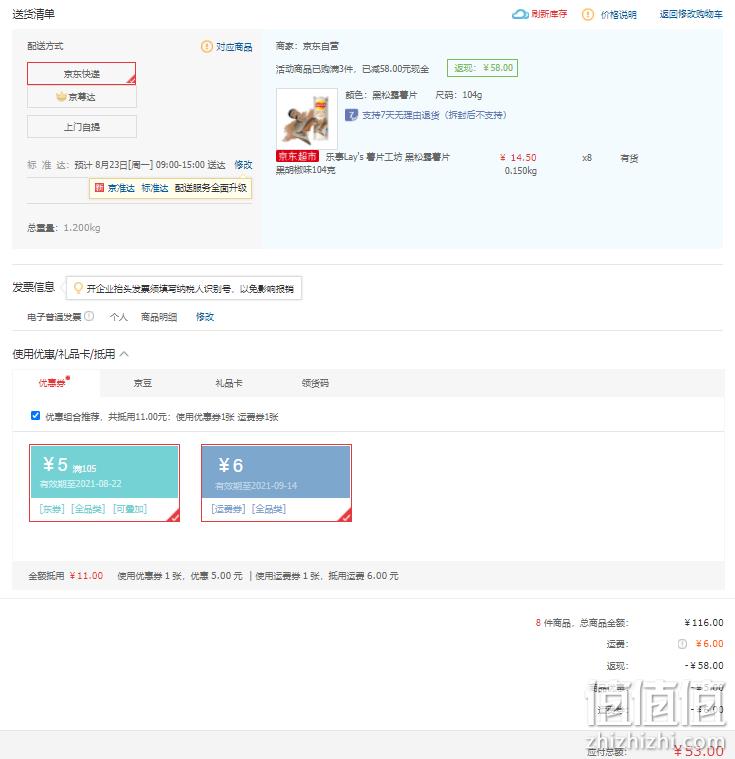Click the lightbulb icon in invoice tip
Screen dimensions: 735x759
(77, 288)
